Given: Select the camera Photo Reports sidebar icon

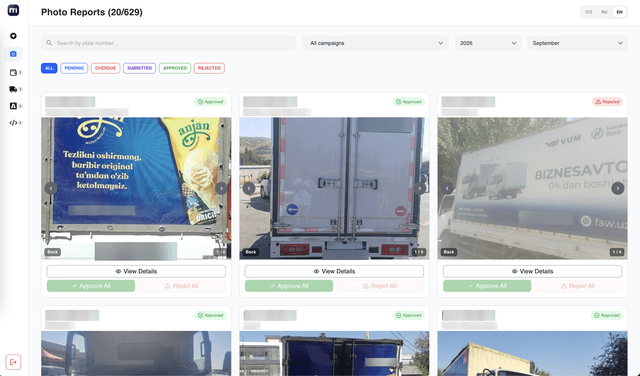Looking at the screenshot, I should (13, 54).
